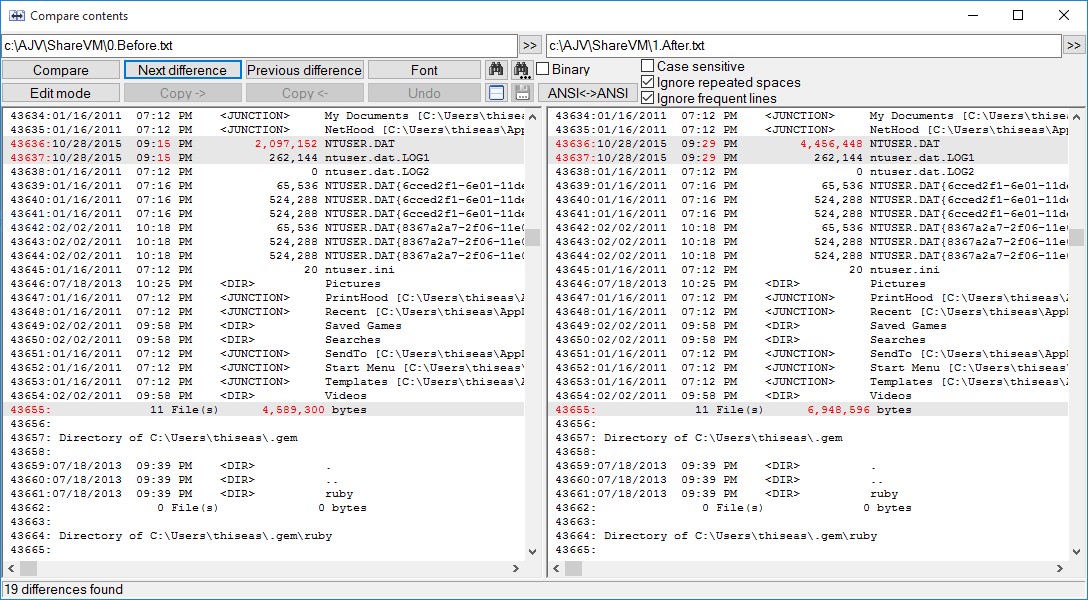Enable the Binary checkbox
Viewport: 1088px width, 600px height.
tap(543, 70)
